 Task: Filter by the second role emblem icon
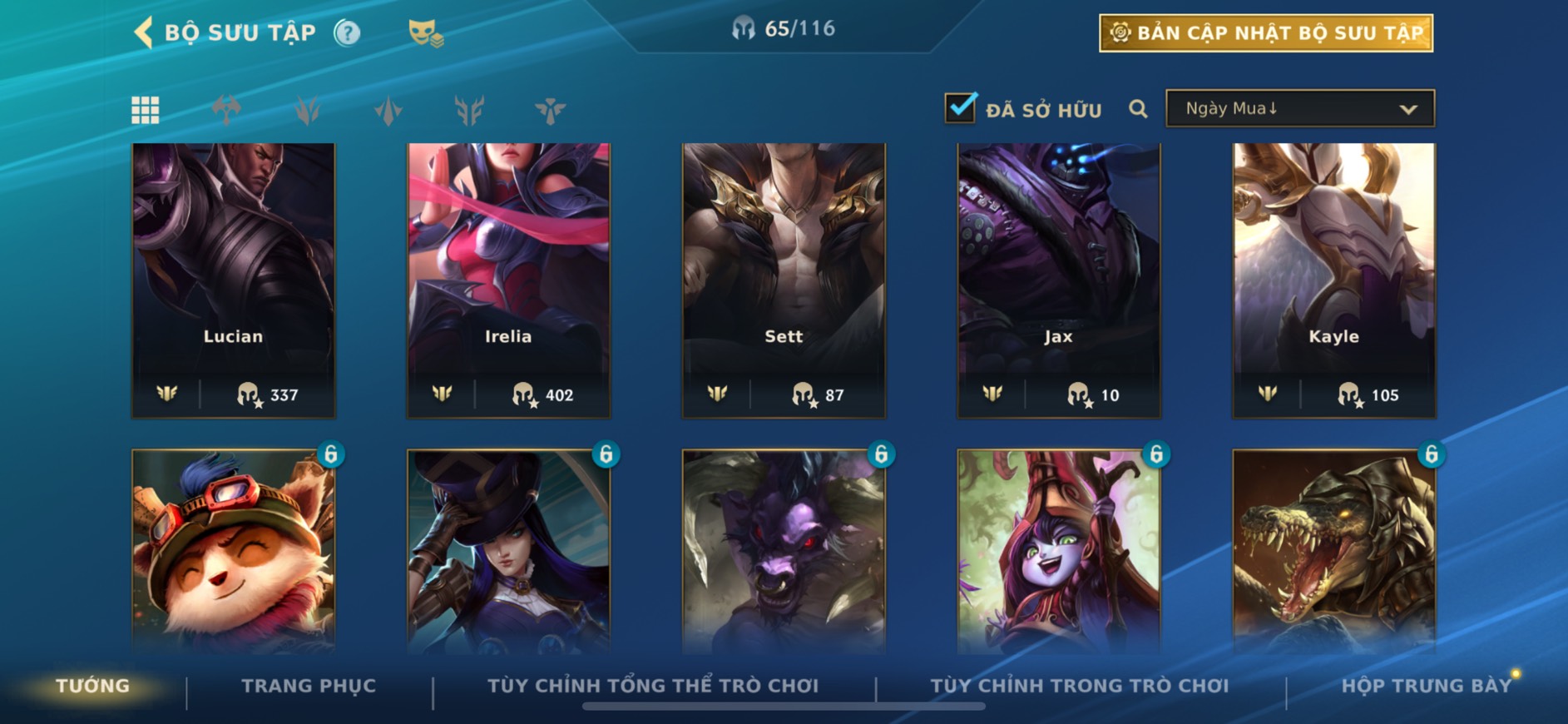[307, 110]
